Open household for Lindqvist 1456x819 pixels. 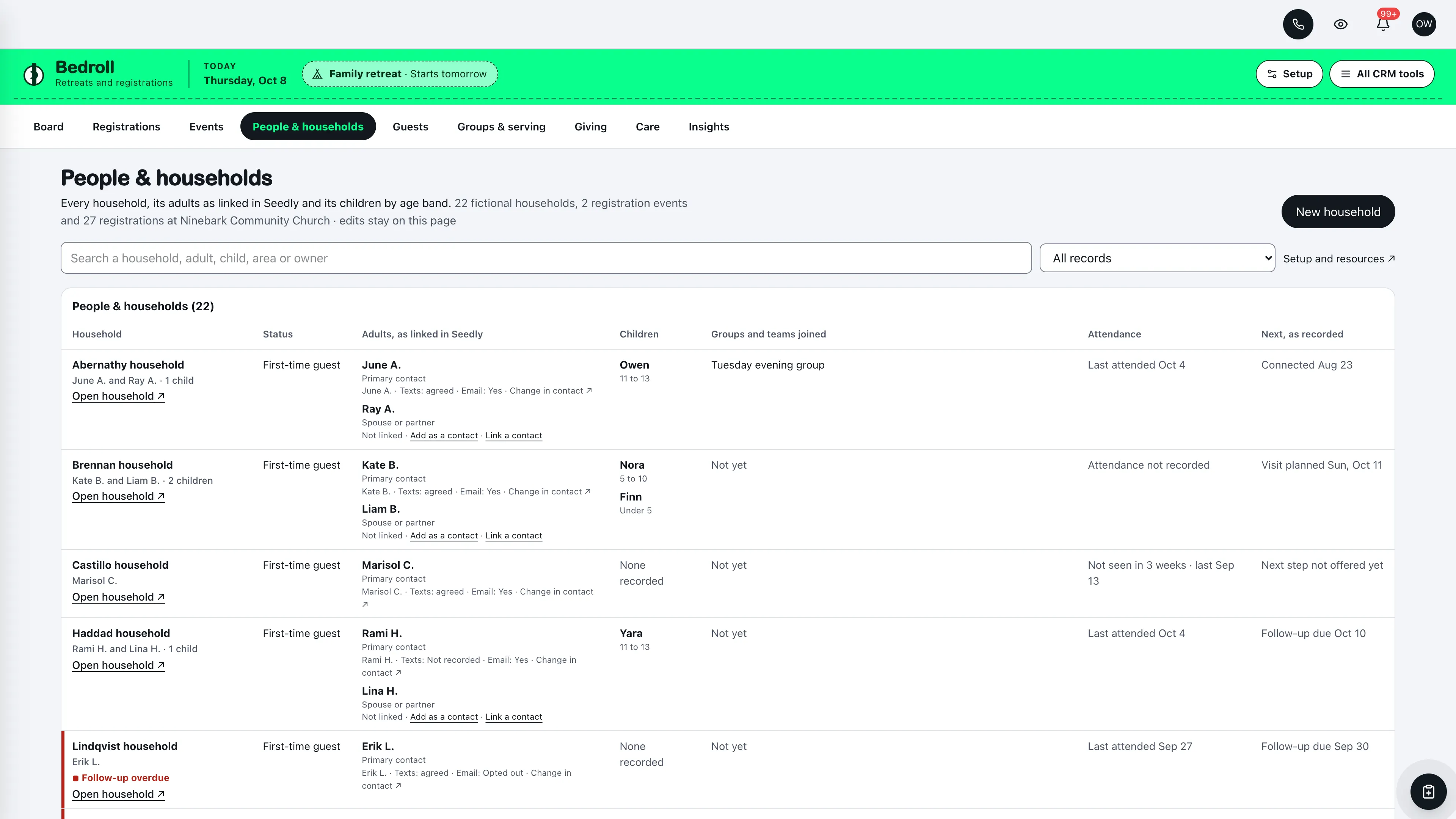[x=118, y=794]
